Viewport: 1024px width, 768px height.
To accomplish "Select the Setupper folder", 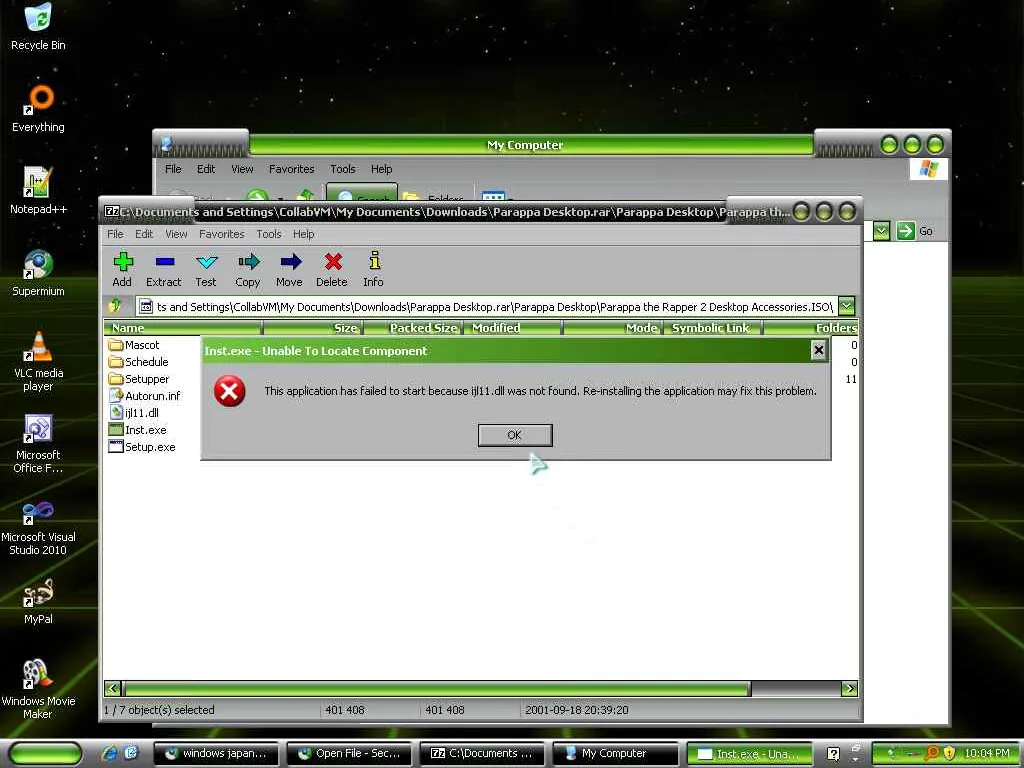I will coord(139,379).
